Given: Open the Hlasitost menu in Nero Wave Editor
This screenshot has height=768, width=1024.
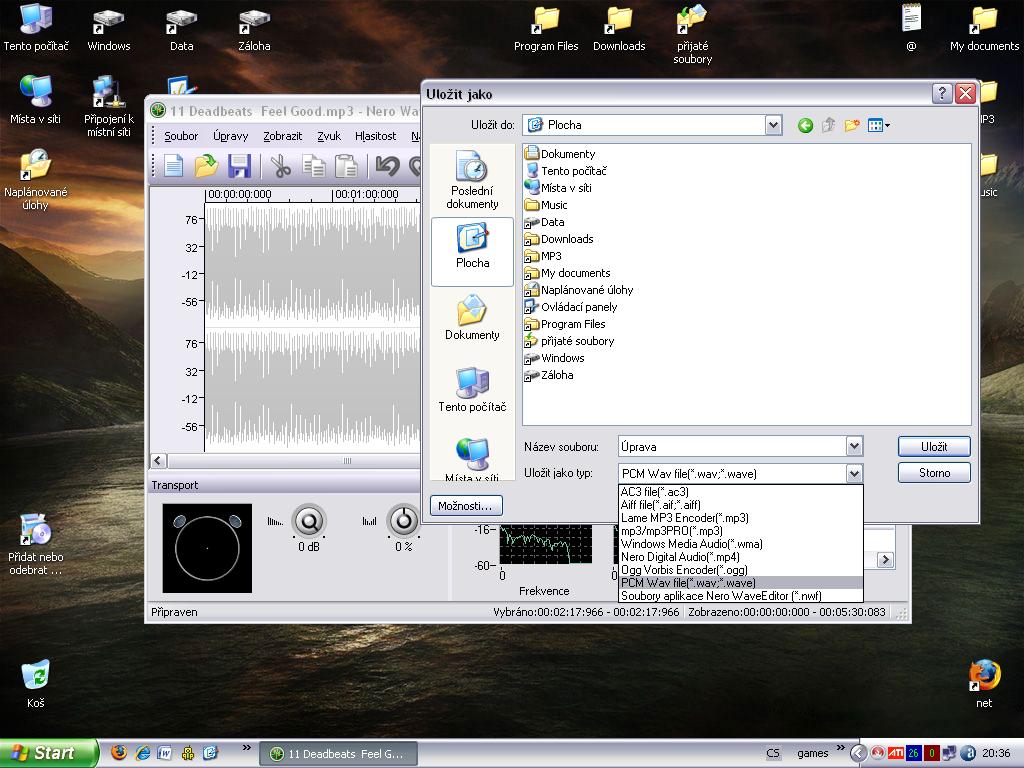Looking at the screenshot, I should tap(376, 136).
